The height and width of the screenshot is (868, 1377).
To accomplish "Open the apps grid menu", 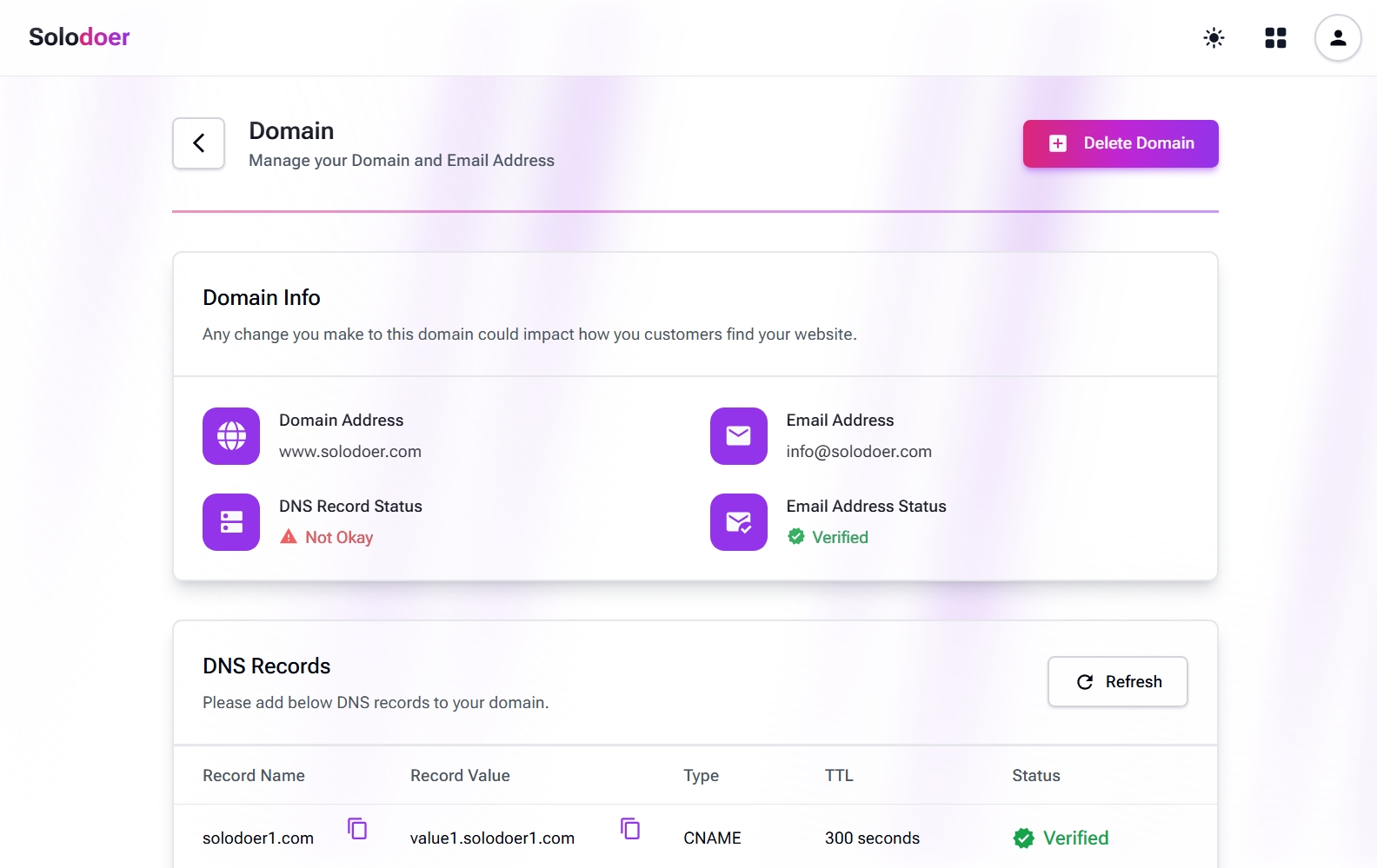I will [x=1275, y=37].
